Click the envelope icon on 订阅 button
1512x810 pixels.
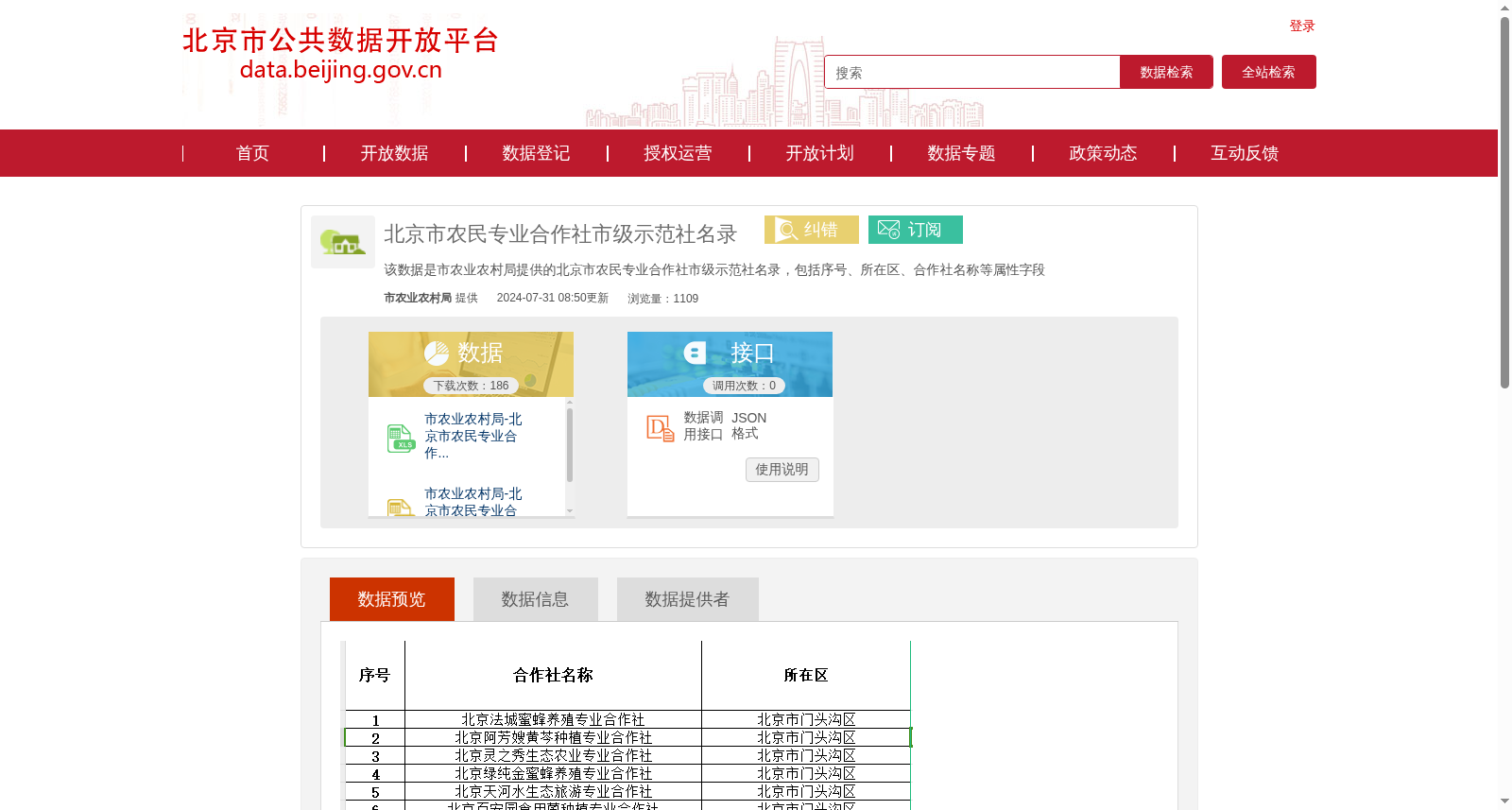888,230
